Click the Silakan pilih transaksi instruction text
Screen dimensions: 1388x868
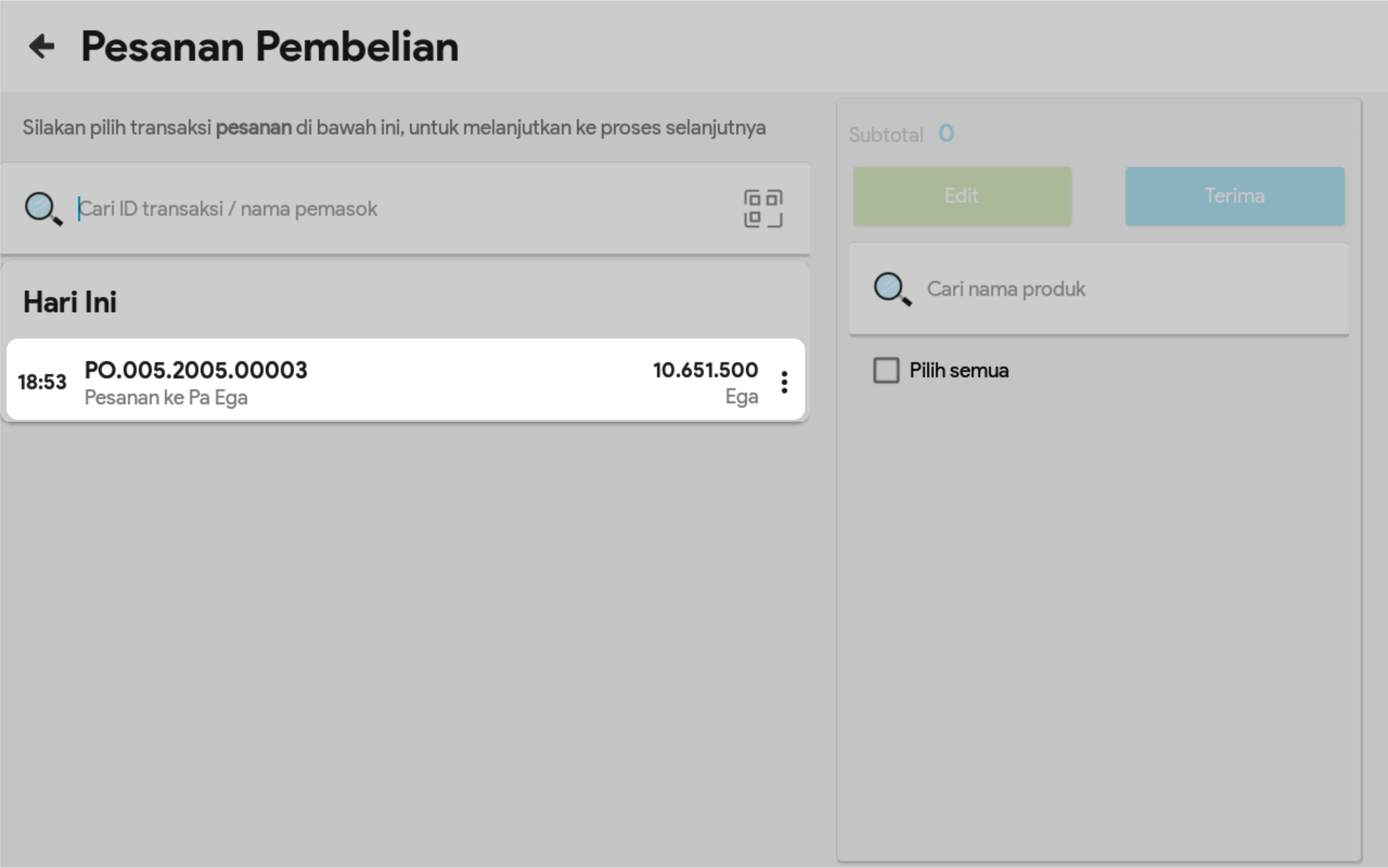pos(394,127)
